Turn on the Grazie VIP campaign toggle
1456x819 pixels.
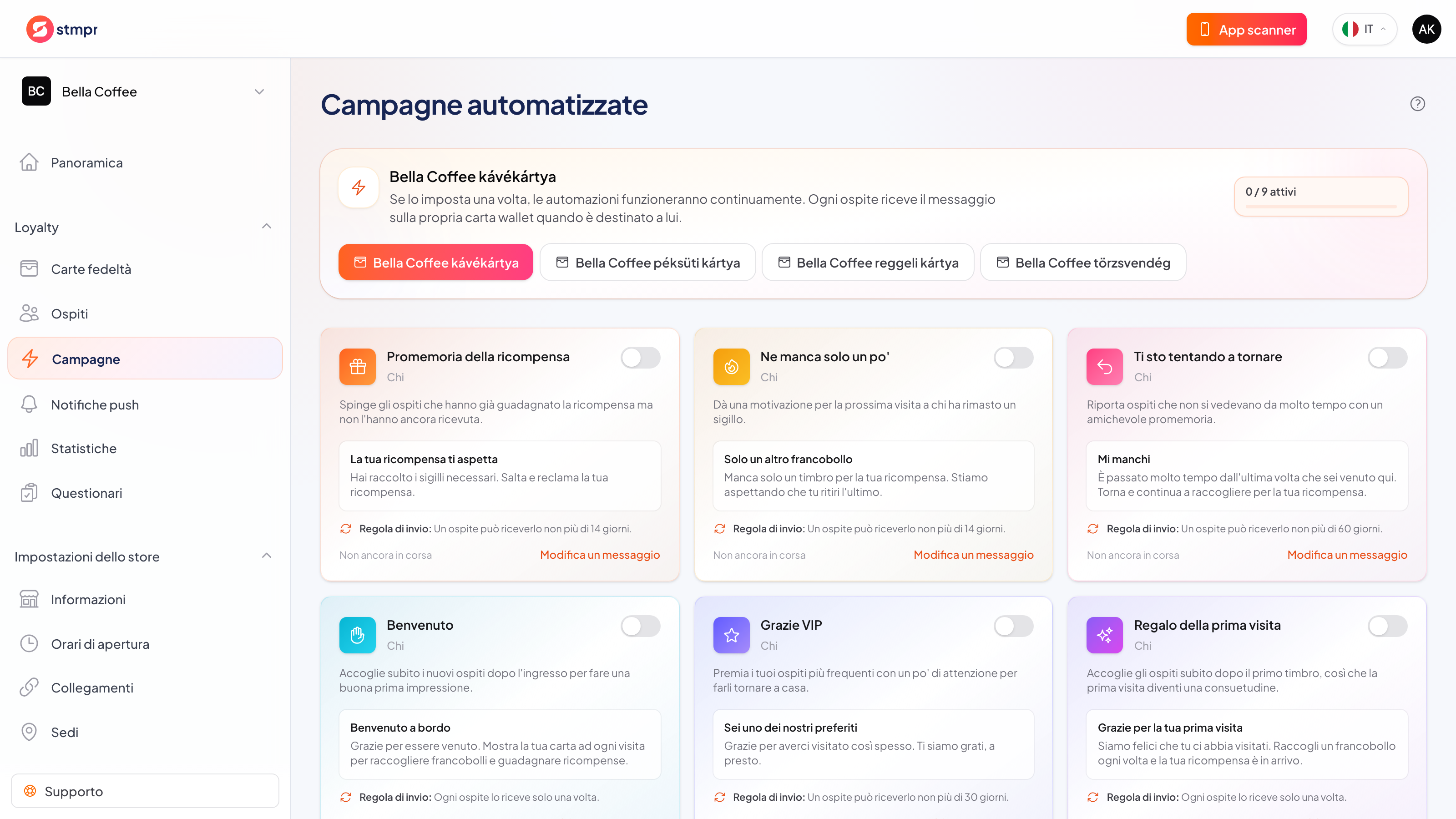pos(1013,626)
